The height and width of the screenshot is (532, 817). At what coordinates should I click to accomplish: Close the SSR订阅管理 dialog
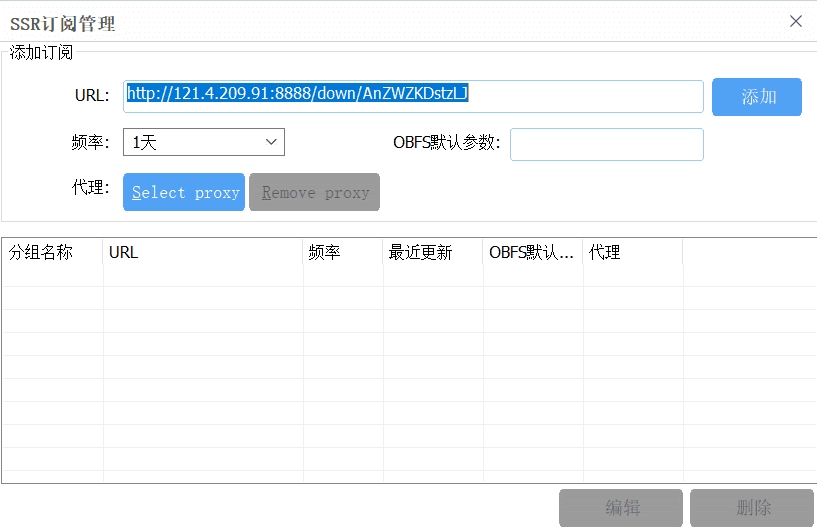click(796, 21)
